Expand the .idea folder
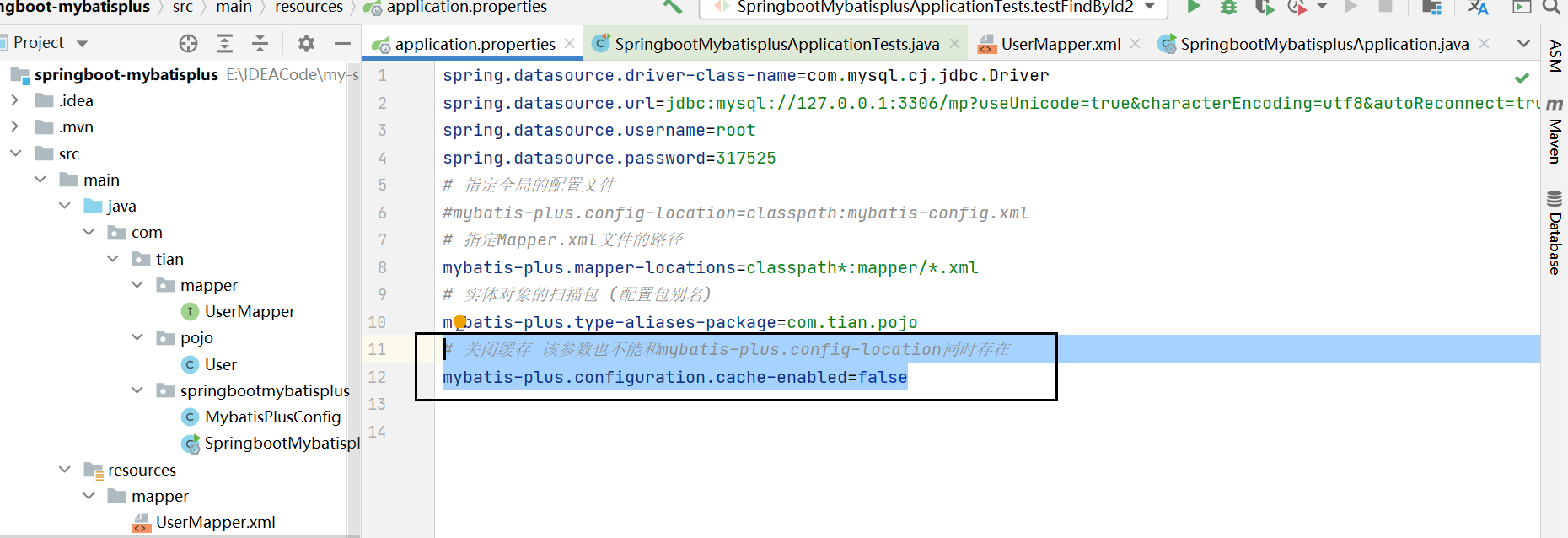 click(x=14, y=100)
